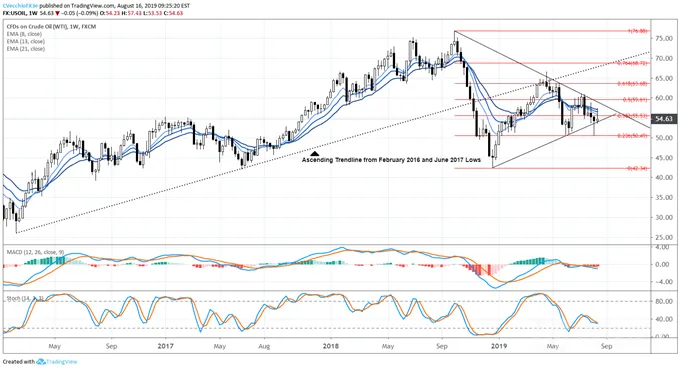This screenshot has width=680, height=369.
Task: Click the 30.00 price axis label
Action: (x=664, y=218)
